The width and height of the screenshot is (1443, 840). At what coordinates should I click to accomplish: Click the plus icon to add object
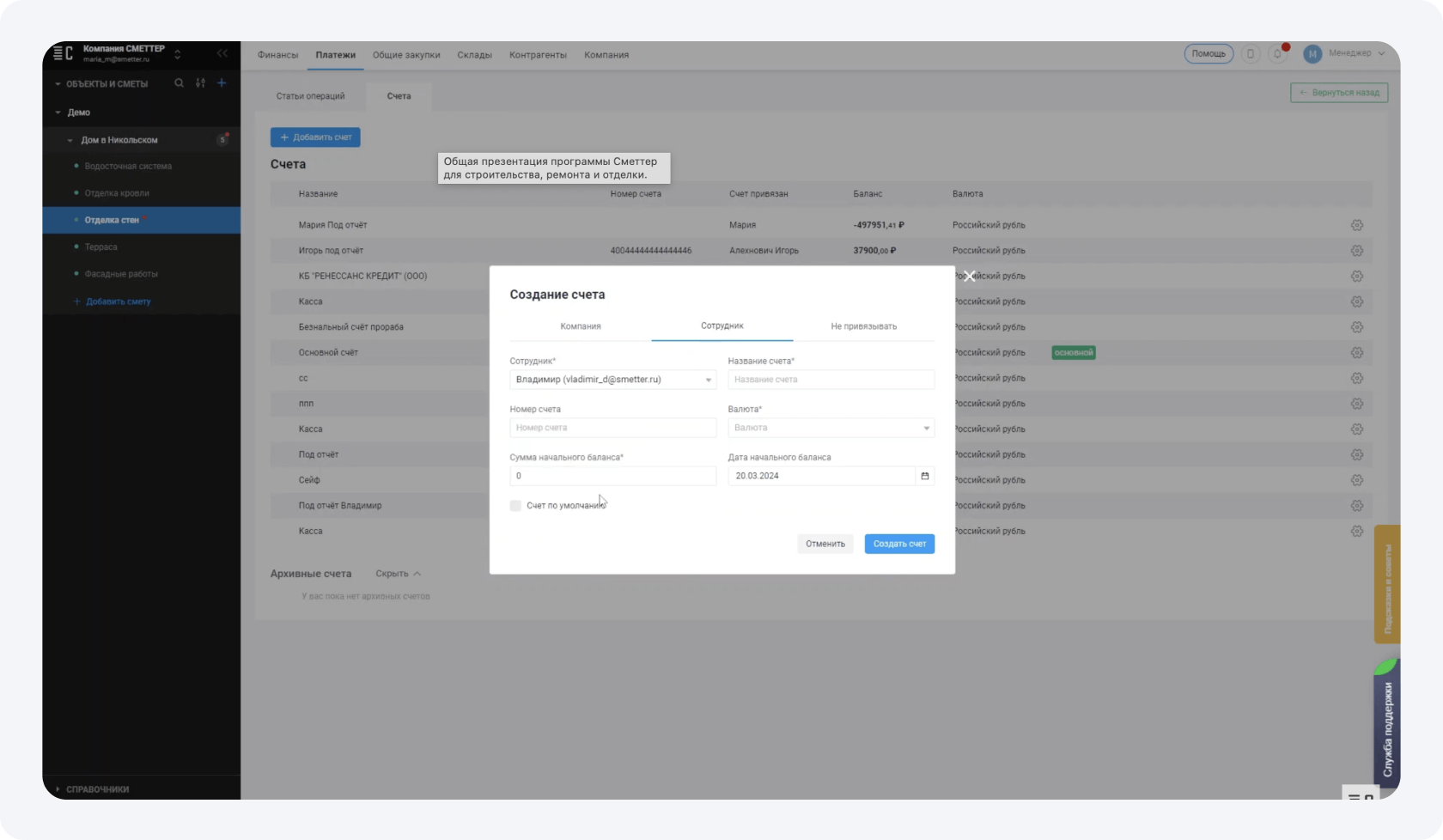coord(222,83)
